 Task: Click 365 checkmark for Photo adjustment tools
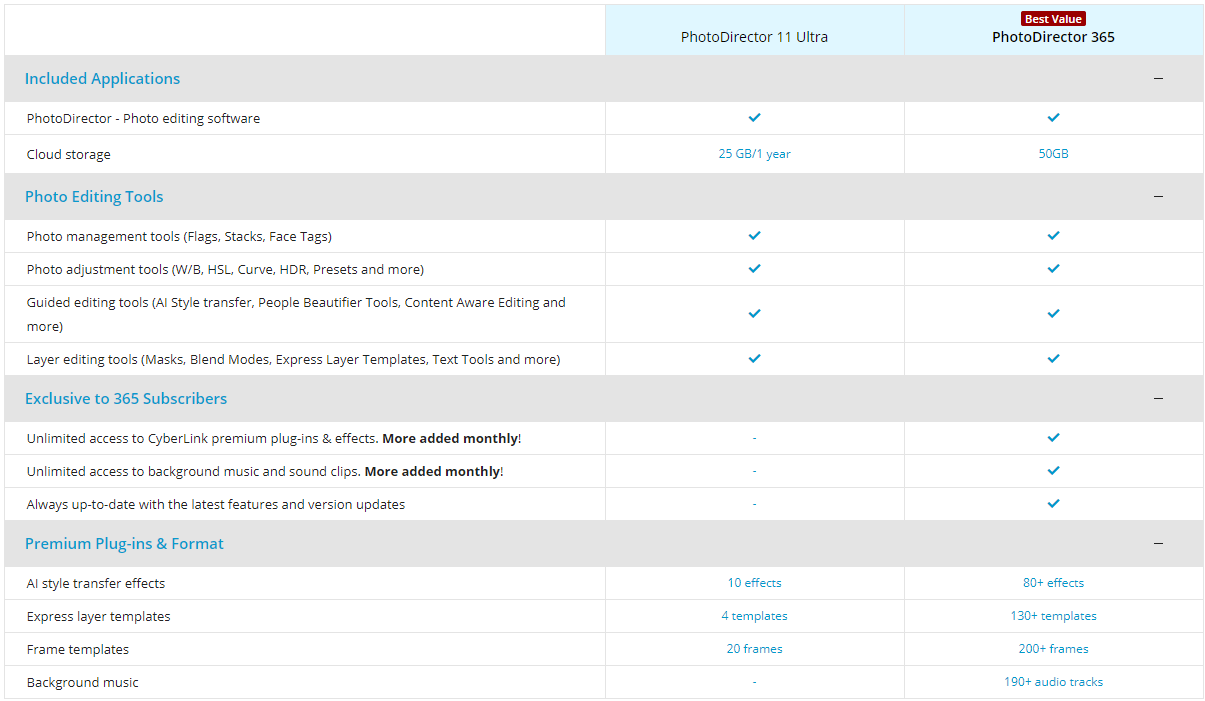[1053, 268]
